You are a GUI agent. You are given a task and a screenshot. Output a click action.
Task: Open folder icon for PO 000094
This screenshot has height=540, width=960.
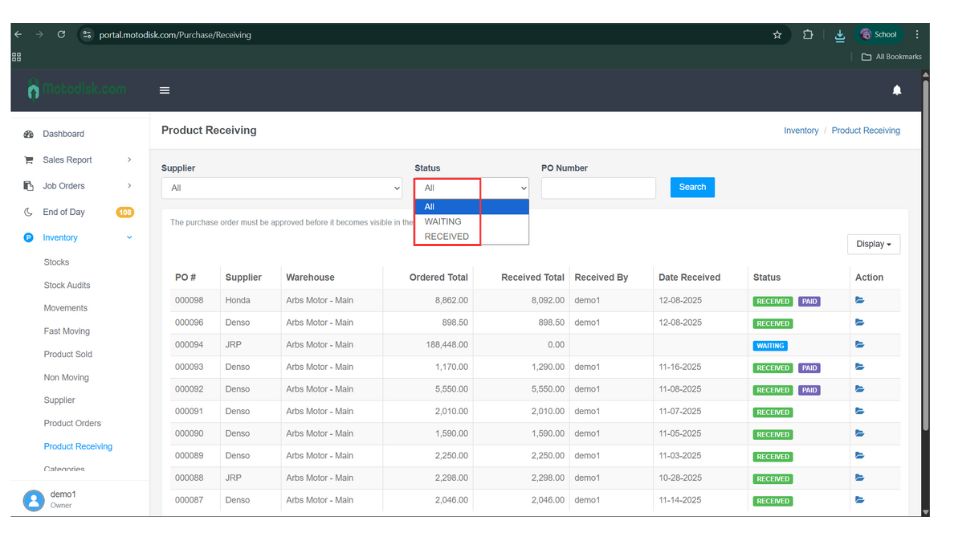click(x=859, y=345)
